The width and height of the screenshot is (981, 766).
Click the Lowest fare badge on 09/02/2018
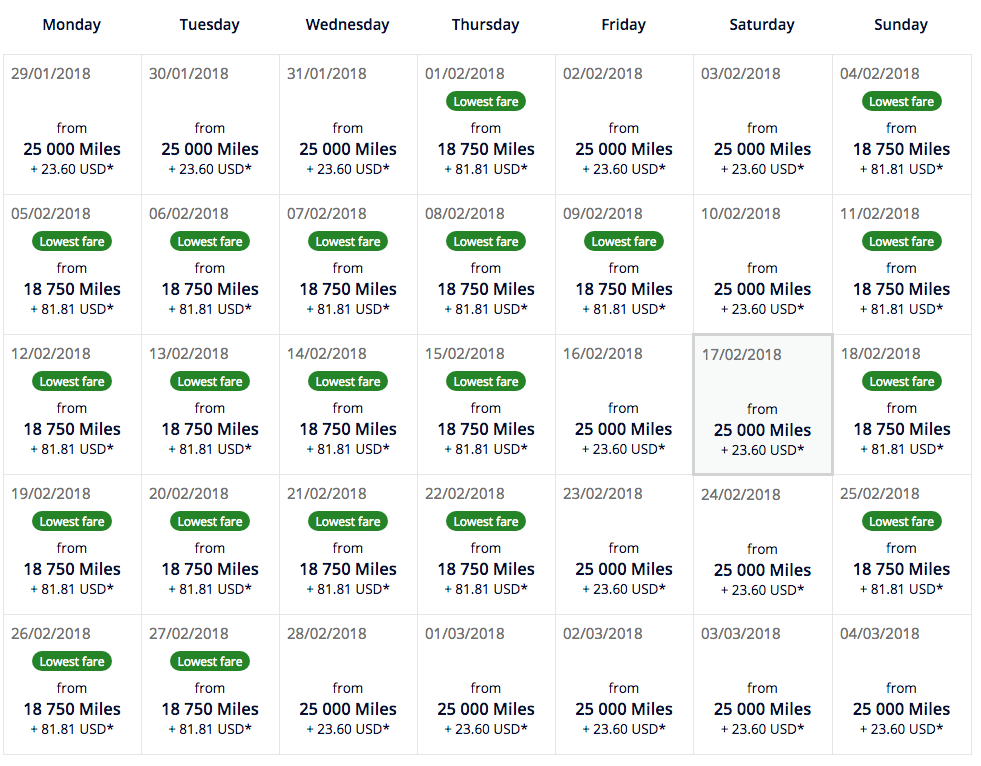(624, 241)
